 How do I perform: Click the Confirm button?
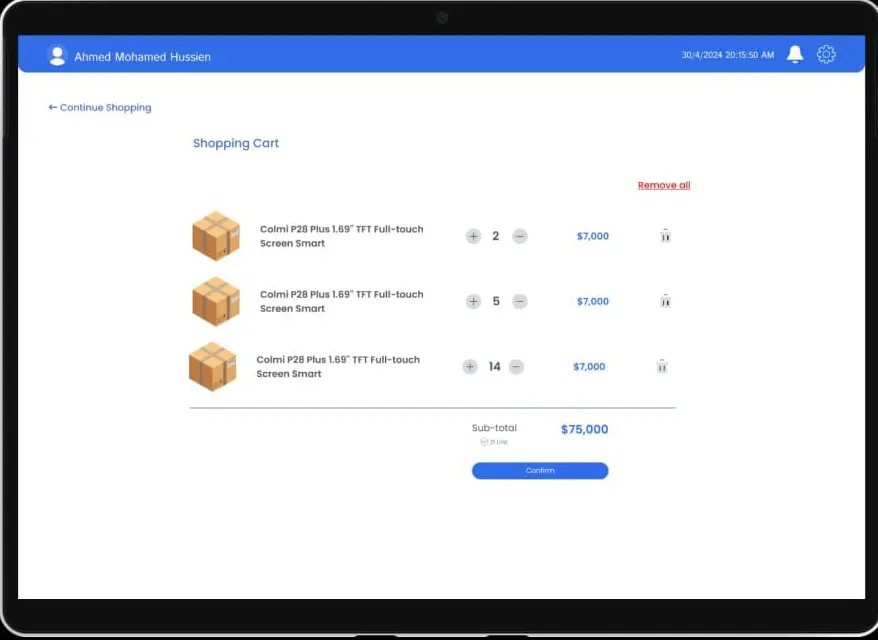pos(540,470)
